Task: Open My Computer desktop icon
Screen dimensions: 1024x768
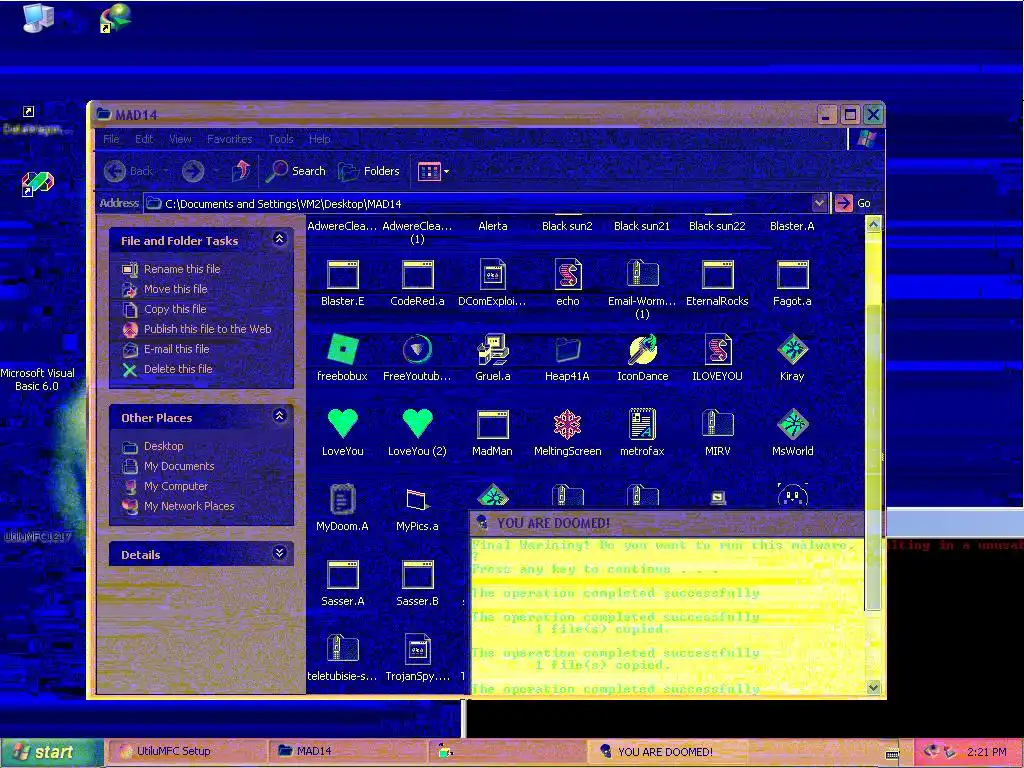Action: coord(38,17)
